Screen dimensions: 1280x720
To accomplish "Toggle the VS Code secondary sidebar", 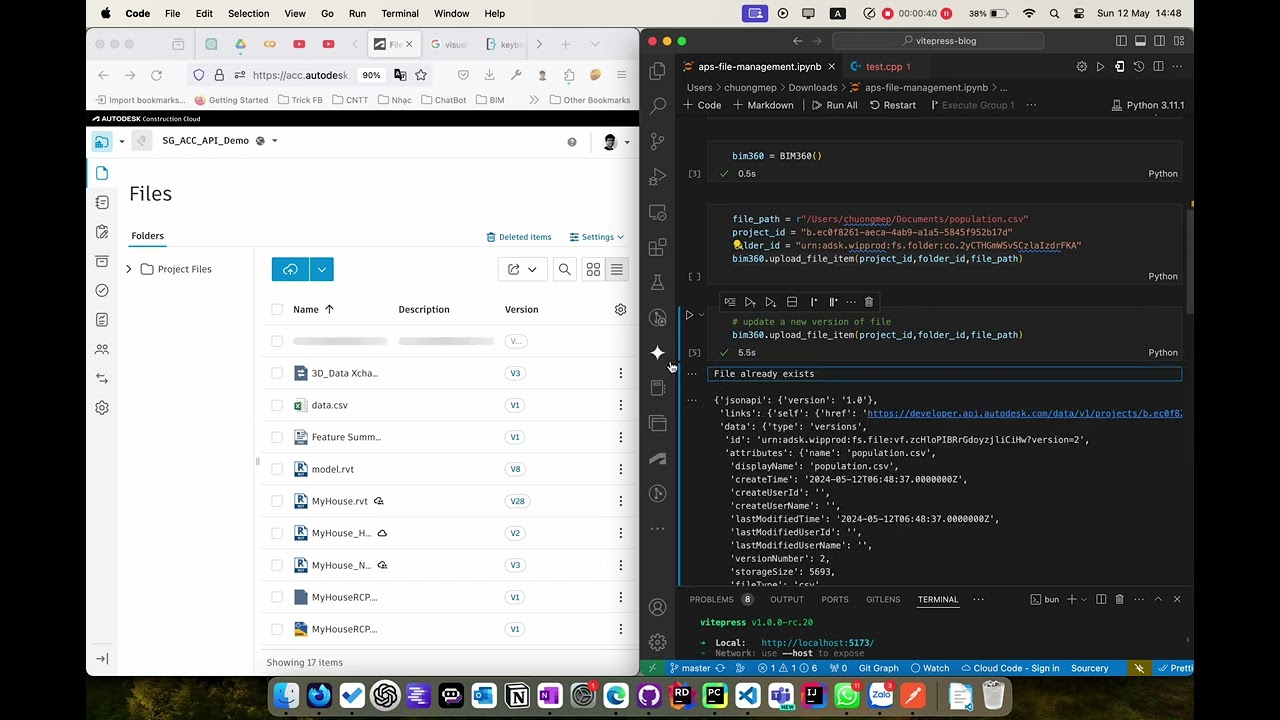I will click(1159, 41).
